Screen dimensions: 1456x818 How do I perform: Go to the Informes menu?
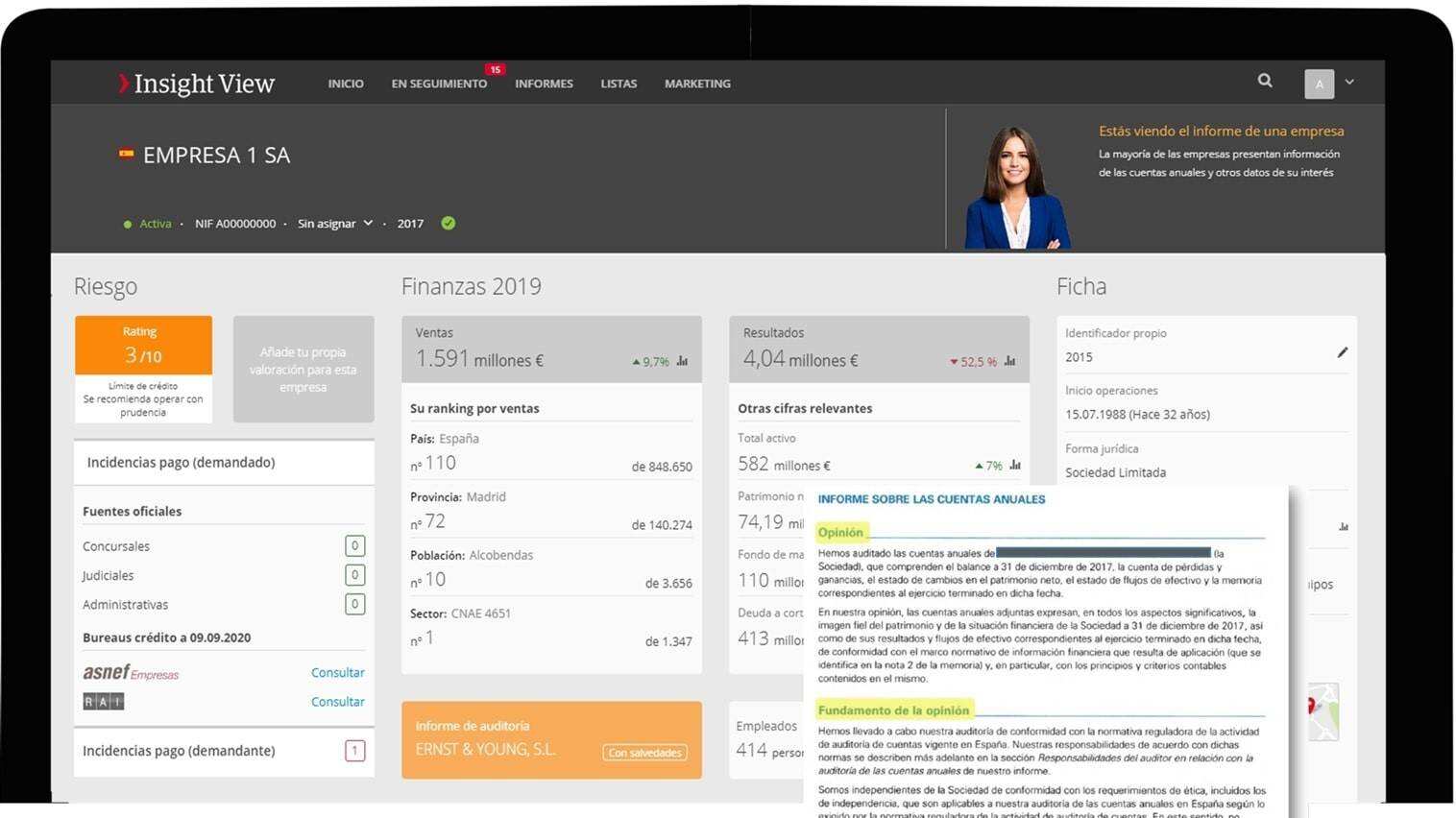coord(544,84)
